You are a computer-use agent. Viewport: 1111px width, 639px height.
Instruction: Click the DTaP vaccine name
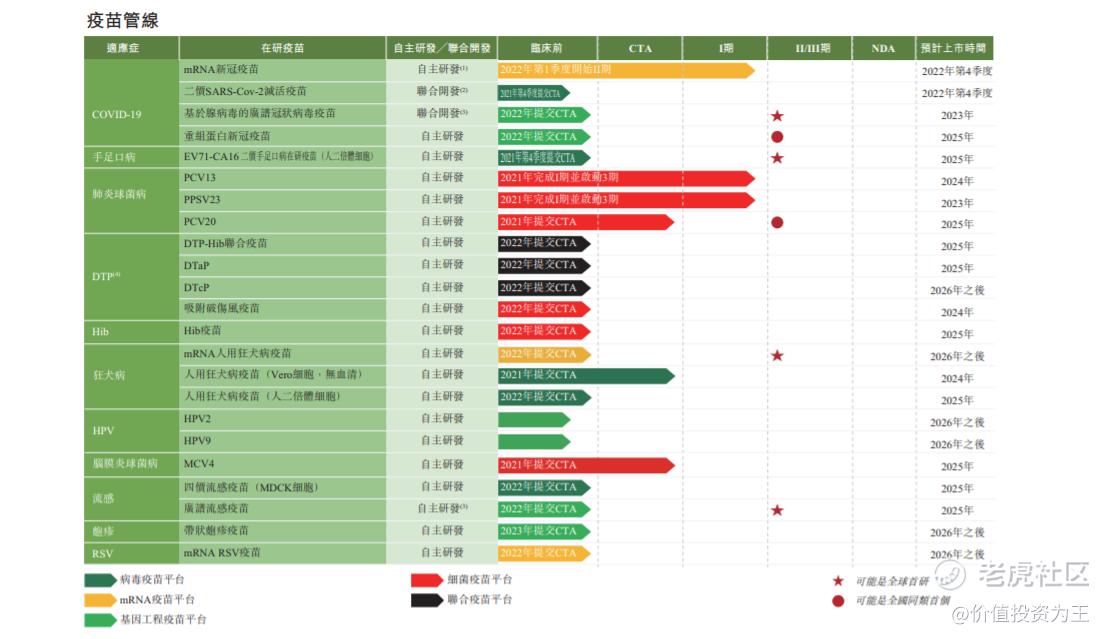196,266
